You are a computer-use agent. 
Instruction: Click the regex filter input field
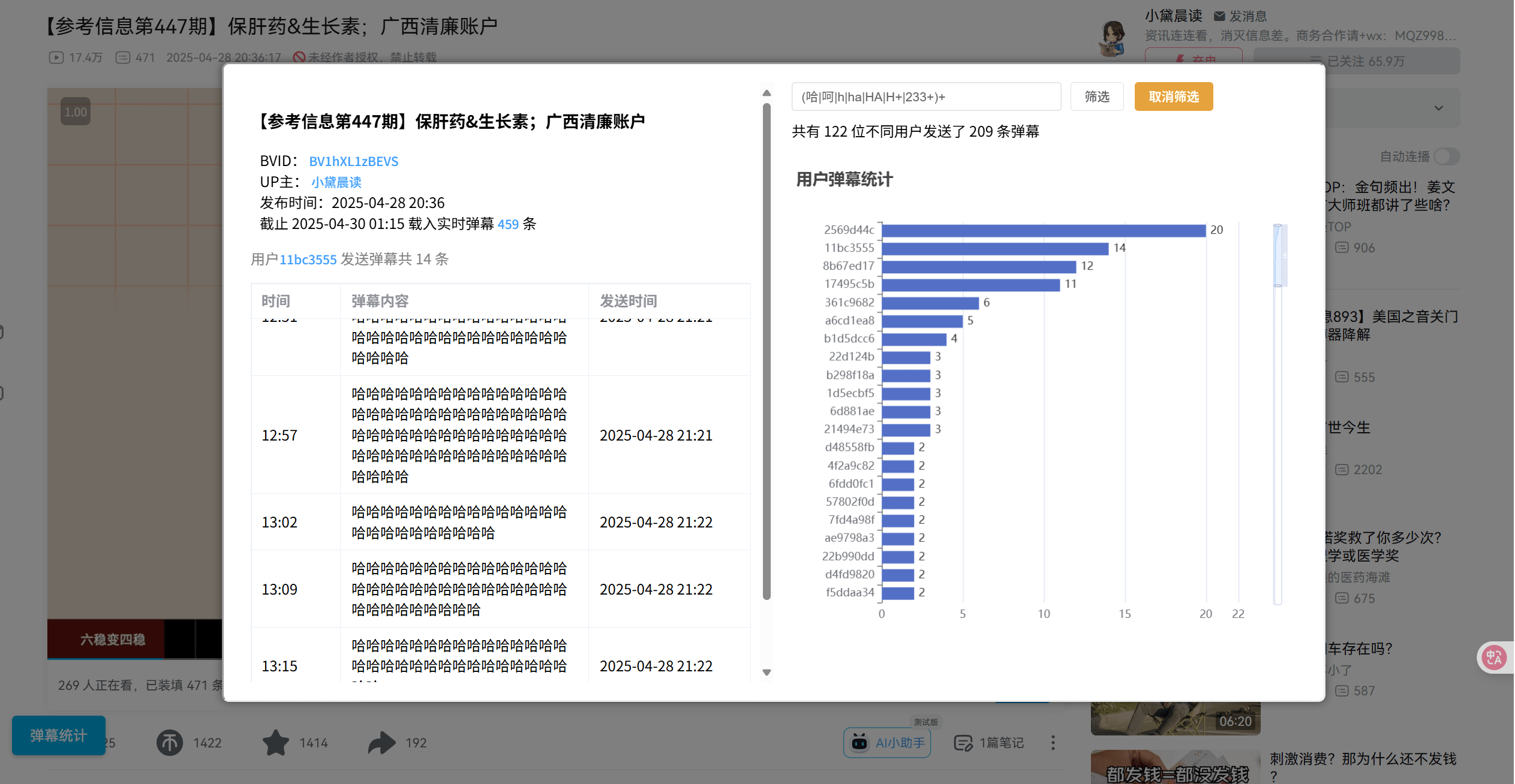pyautogui.click(x=925, y=97)
